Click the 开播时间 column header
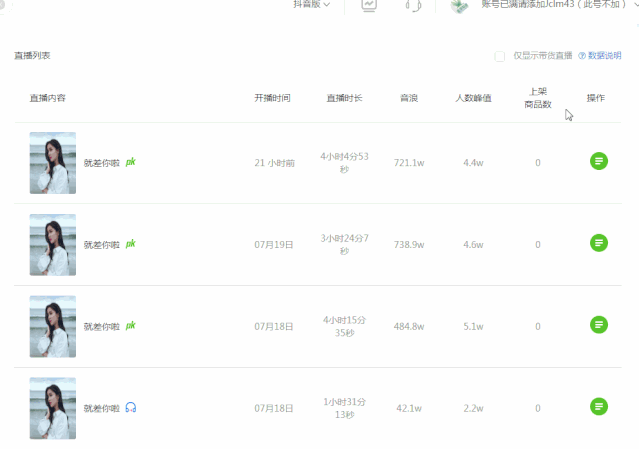 (x=272, y=98)
